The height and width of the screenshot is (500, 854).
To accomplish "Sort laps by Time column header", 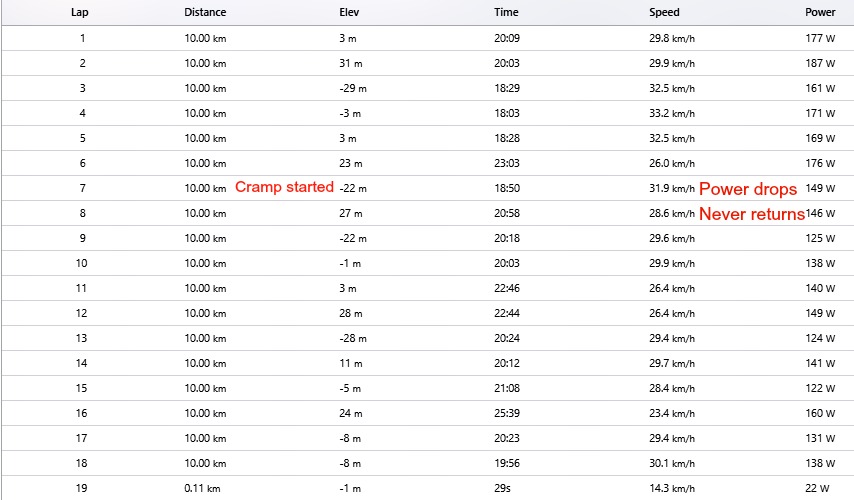I will (506, 13).
